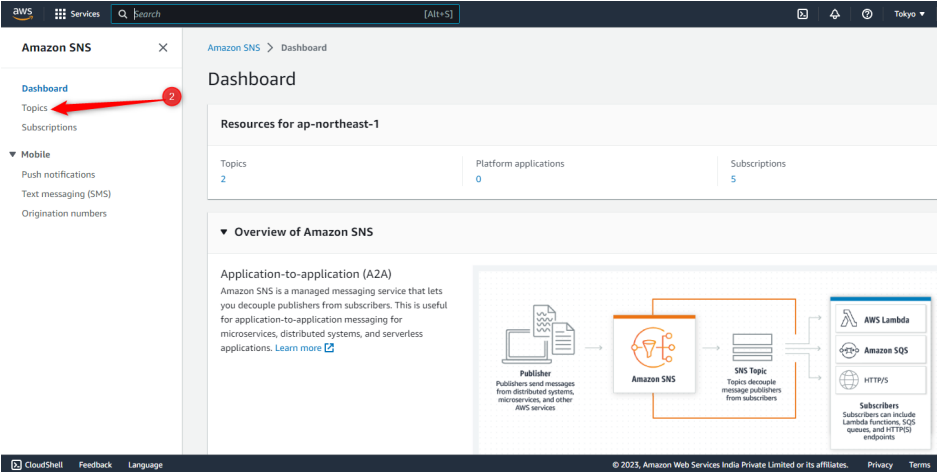This screenshot has width=941, height=474.
Task: Open the notifications bell
Action: pyautogui.click(x=834, y=14)
